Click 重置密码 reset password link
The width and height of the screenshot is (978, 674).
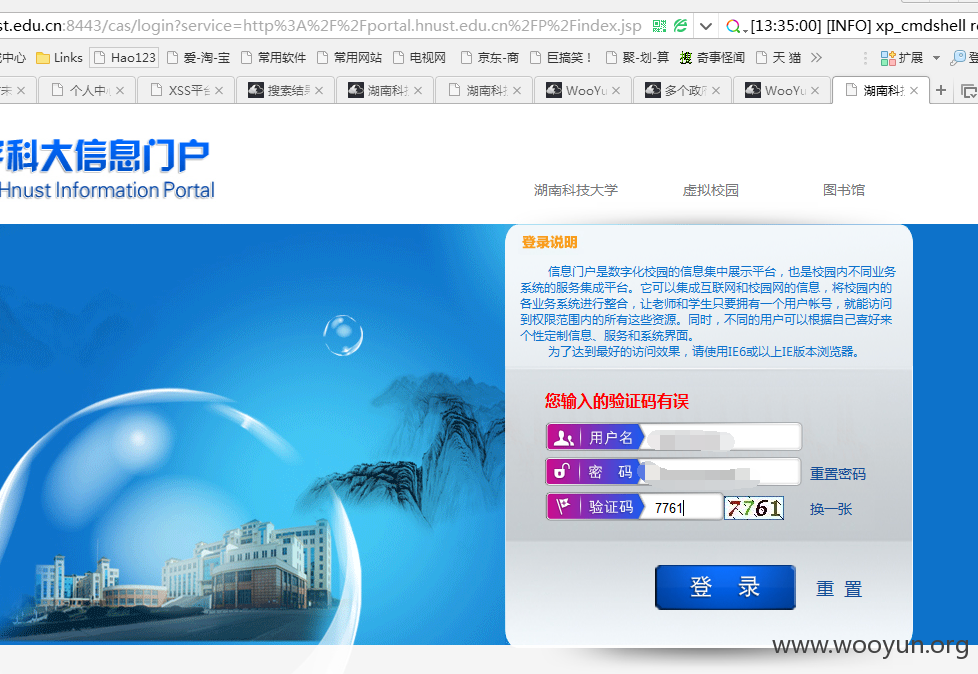(838, 474)
